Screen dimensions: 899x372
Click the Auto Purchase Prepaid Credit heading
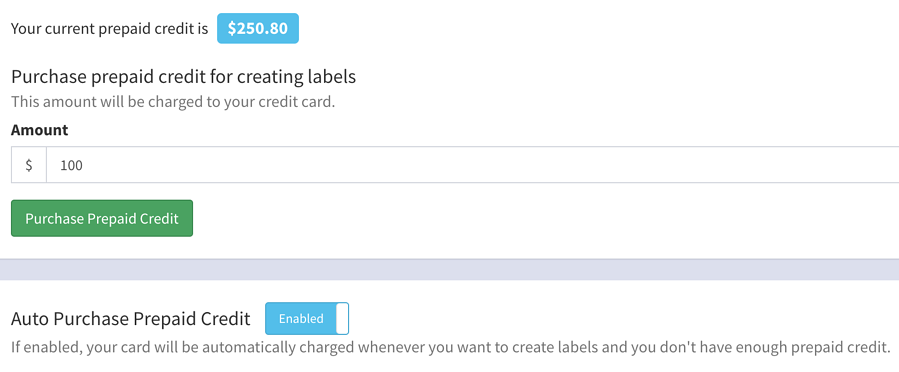[x=131, y=319]
